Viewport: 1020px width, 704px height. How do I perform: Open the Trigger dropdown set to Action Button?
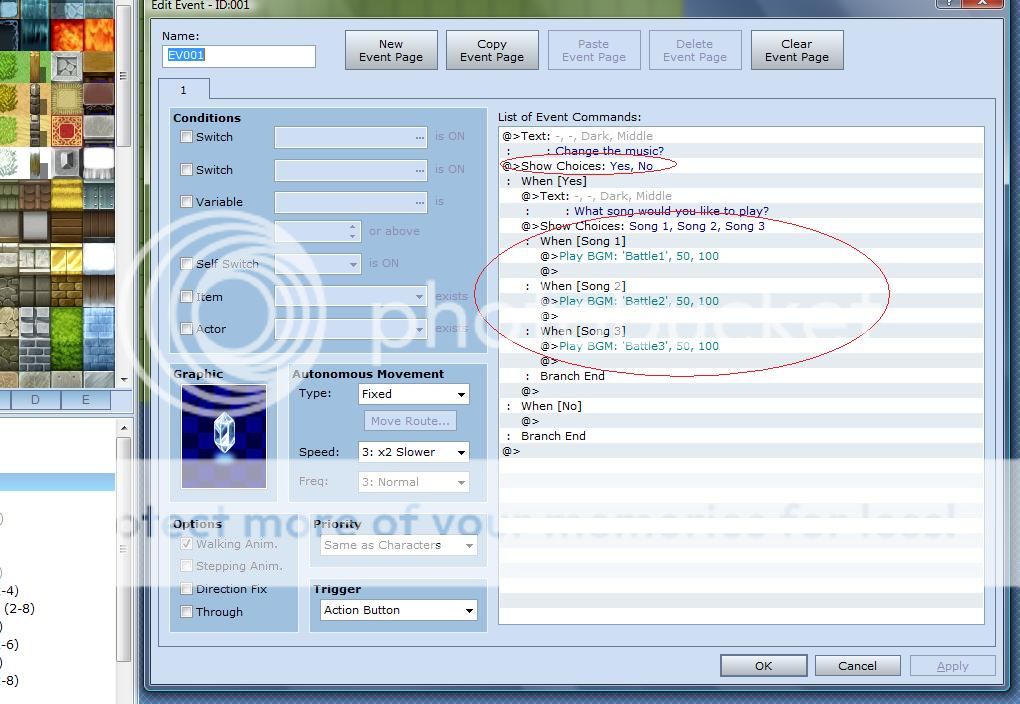[398, 610]
